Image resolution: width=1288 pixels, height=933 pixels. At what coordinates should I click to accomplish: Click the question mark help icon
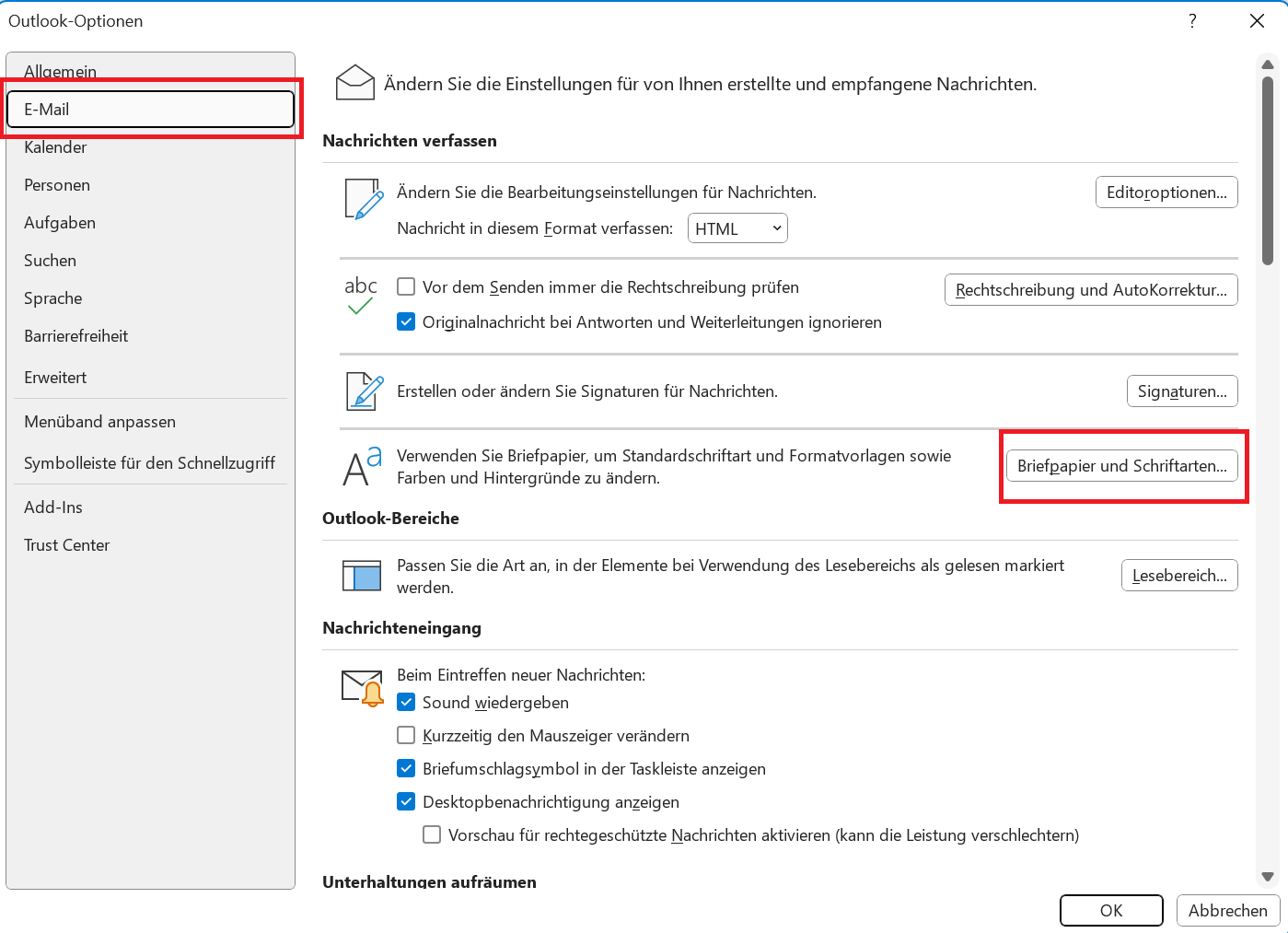click(1192, 21)
